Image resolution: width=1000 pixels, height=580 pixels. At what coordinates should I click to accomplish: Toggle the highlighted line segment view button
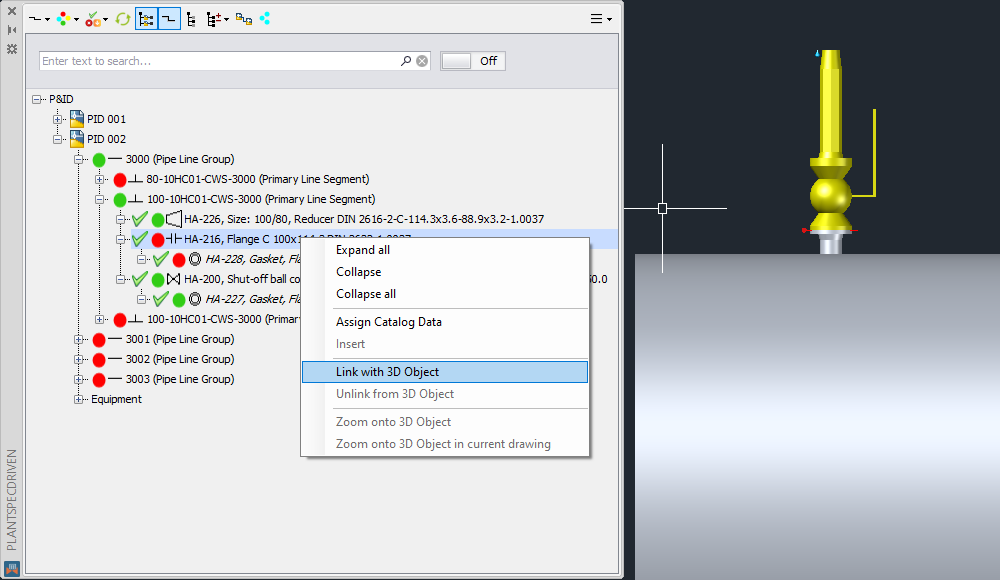coord(169,19)
